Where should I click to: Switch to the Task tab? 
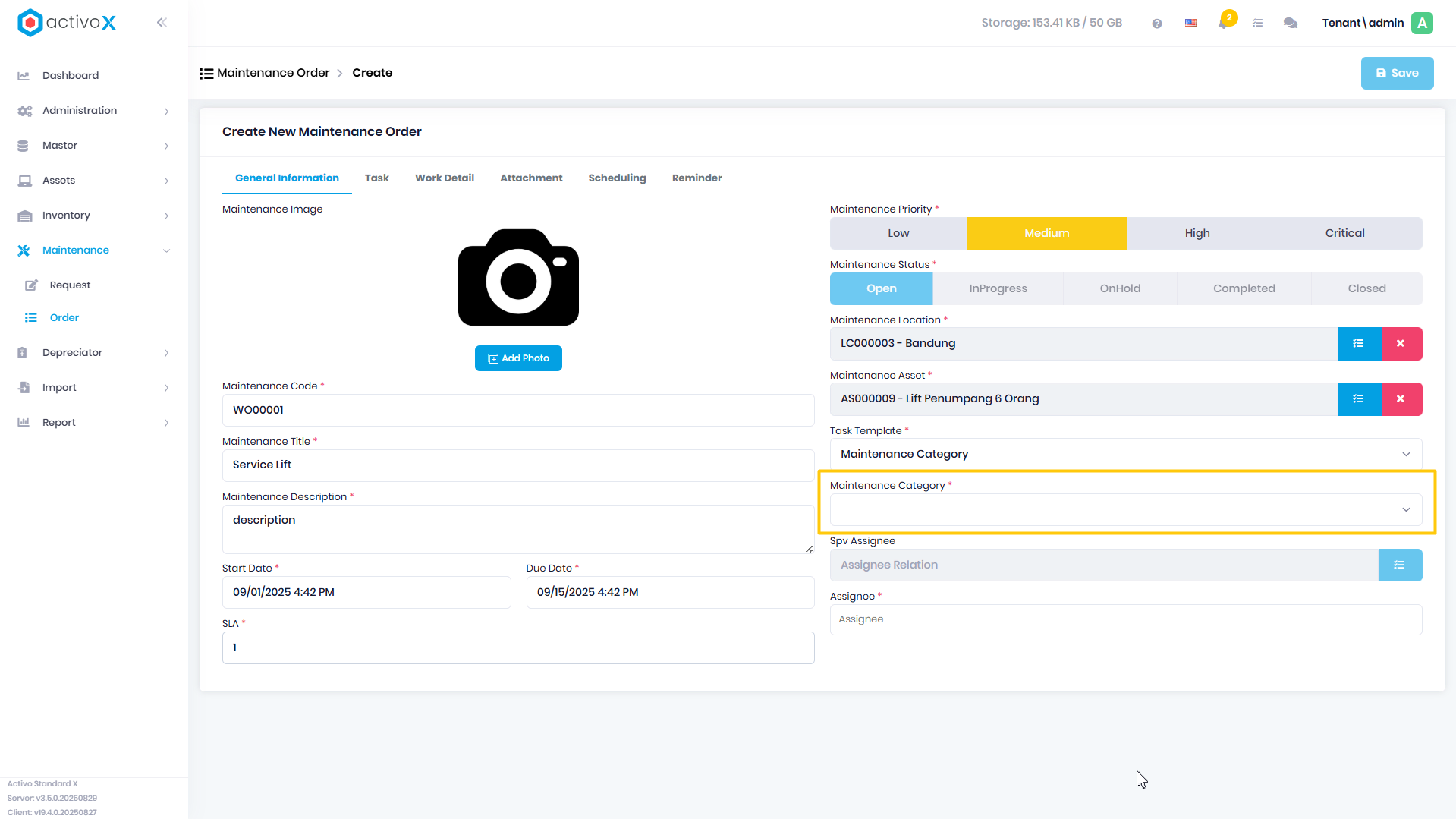tap(376, 178)
